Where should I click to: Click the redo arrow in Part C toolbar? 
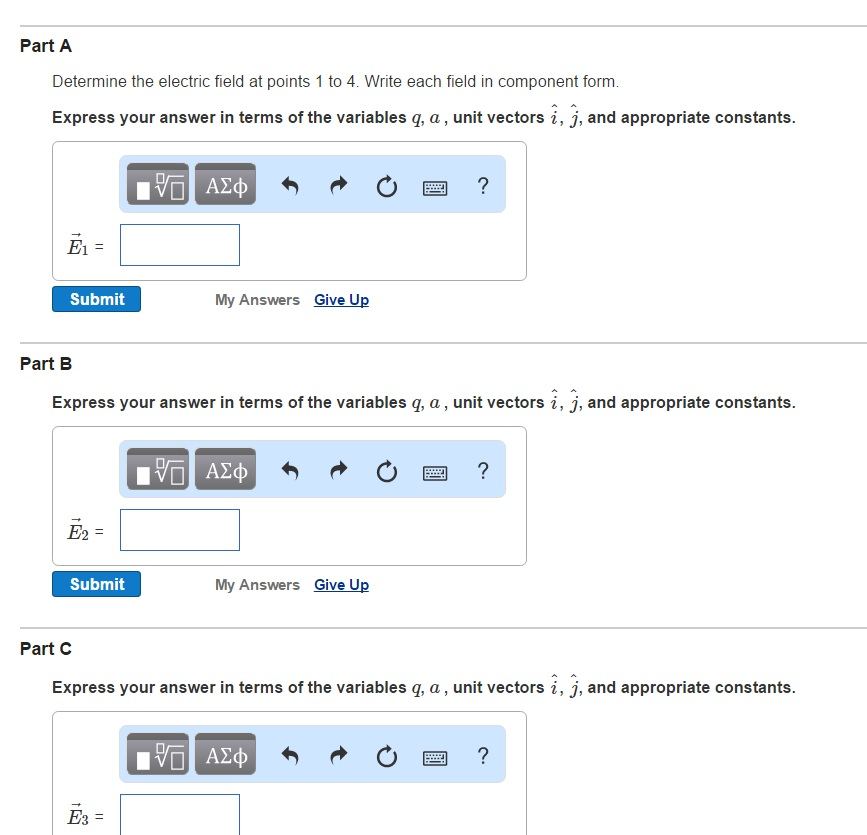click(x=338, y=755)
